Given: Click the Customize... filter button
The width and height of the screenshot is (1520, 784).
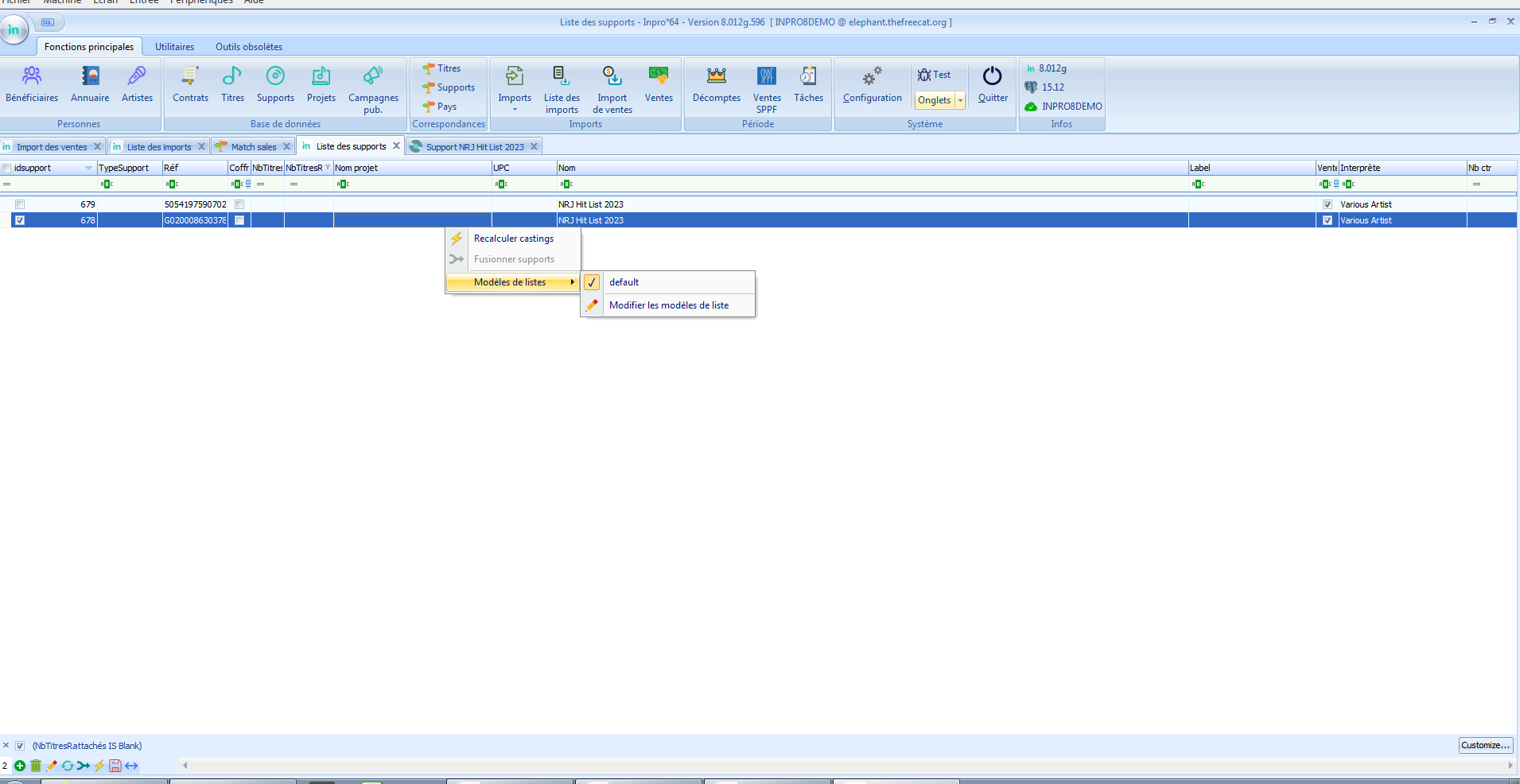Looking at the screenshot, I should 1485,745.
